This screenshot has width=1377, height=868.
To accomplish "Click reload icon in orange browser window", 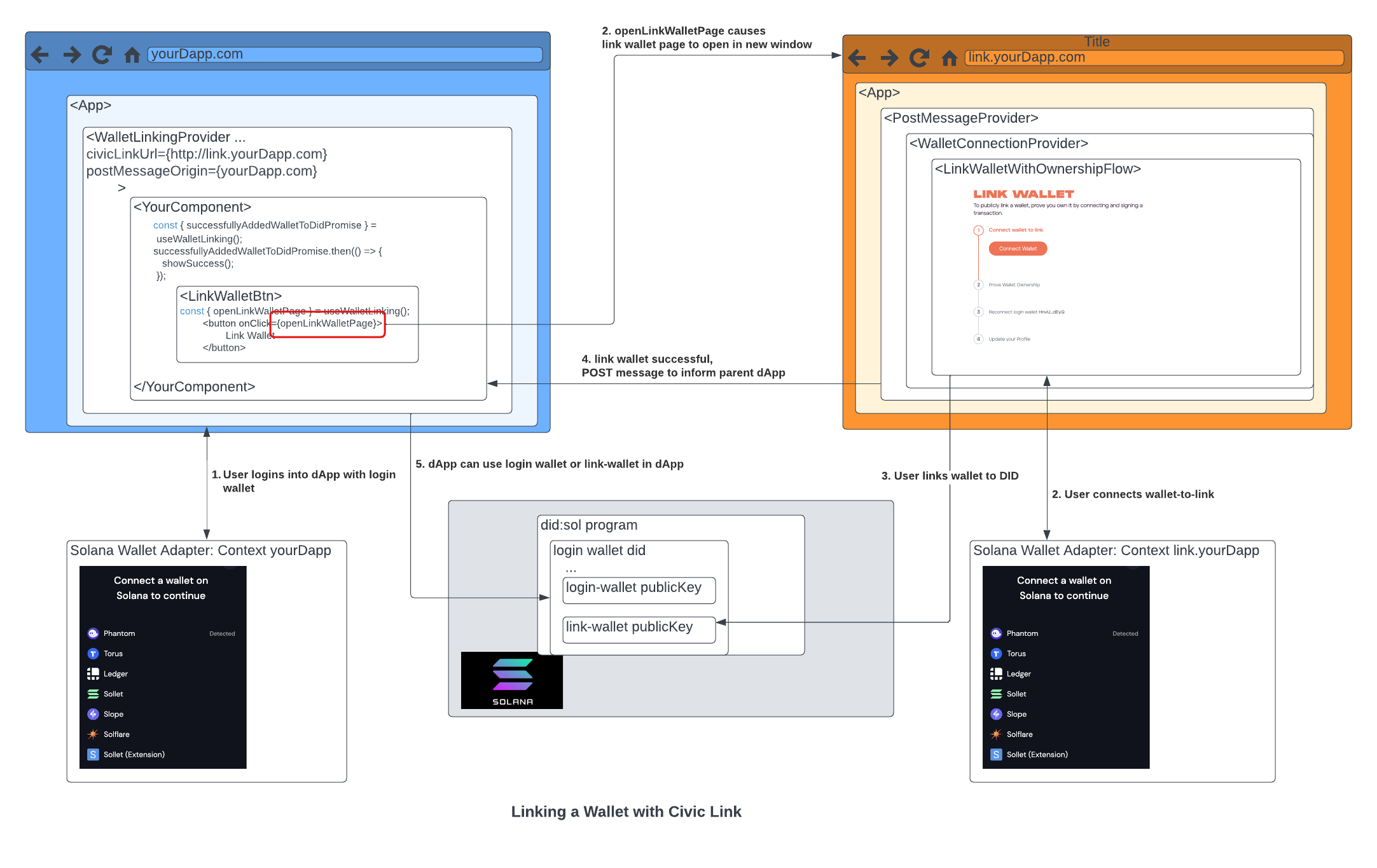I will tap(919, 58).
